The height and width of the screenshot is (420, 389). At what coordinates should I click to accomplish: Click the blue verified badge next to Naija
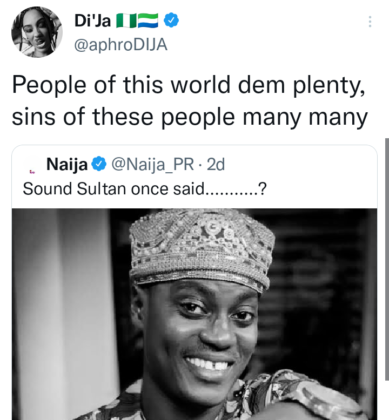(x=99, y=164)
